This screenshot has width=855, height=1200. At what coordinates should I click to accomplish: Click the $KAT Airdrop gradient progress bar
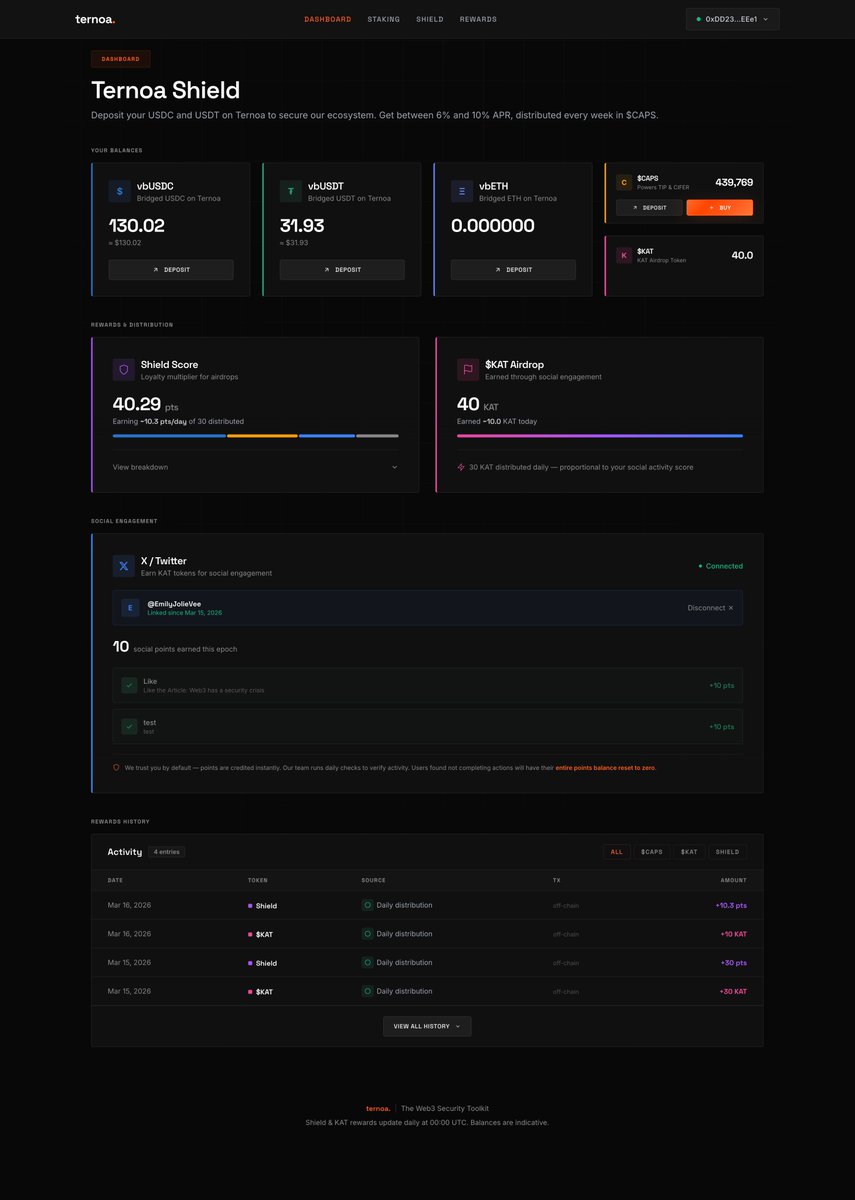pyautogui.click(x=600, y=435)
